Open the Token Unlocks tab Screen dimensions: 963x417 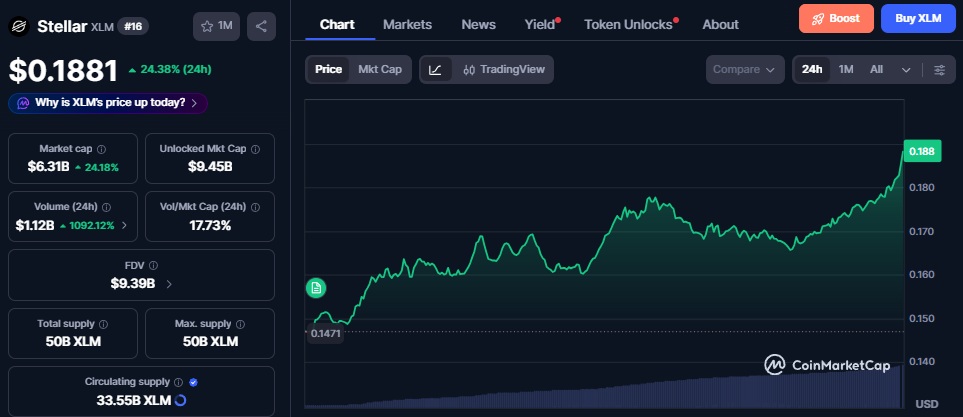628,25
